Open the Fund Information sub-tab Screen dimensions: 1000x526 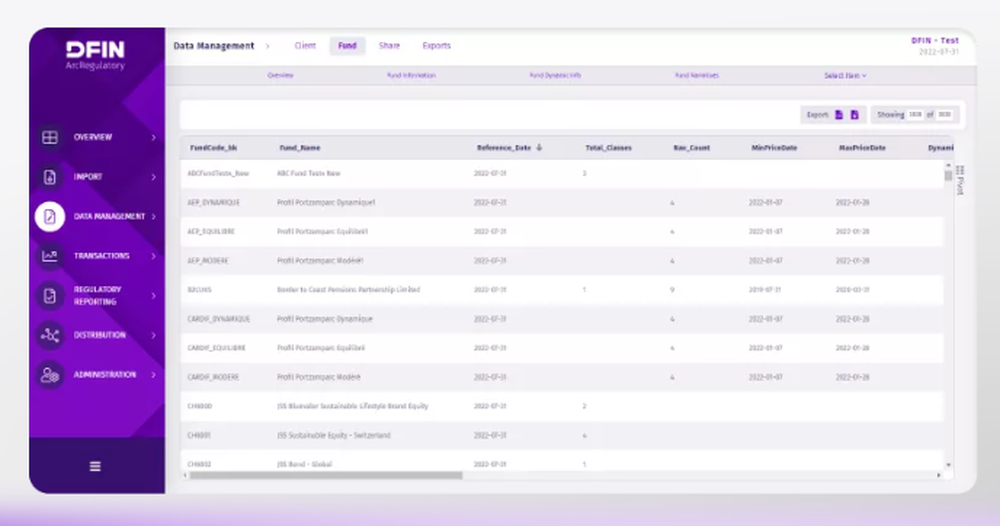coord(411,75)
